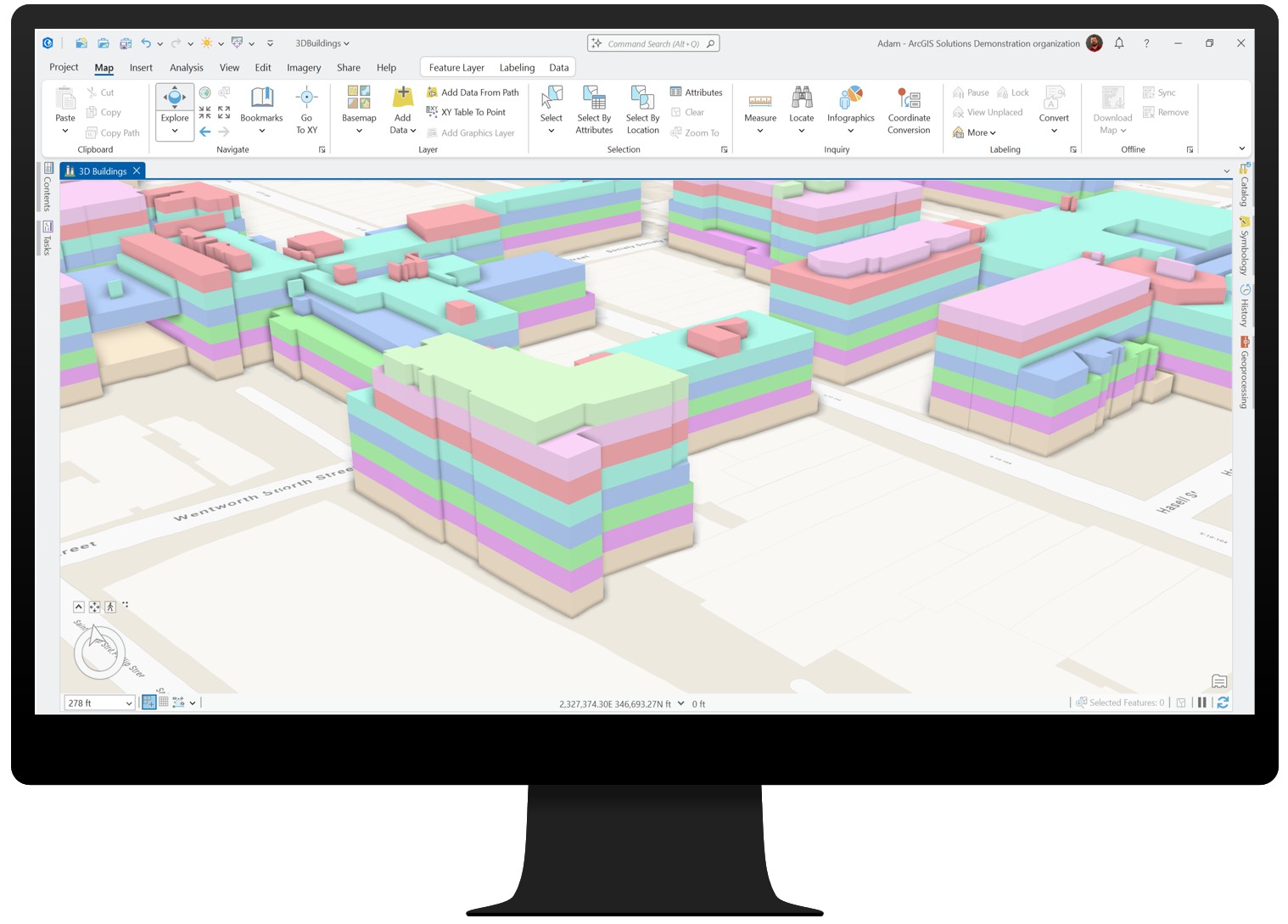This screenshot has height=924, width=1288.
Task: Expand the Add Data dropdown
Action: click(x=402, y=109)
